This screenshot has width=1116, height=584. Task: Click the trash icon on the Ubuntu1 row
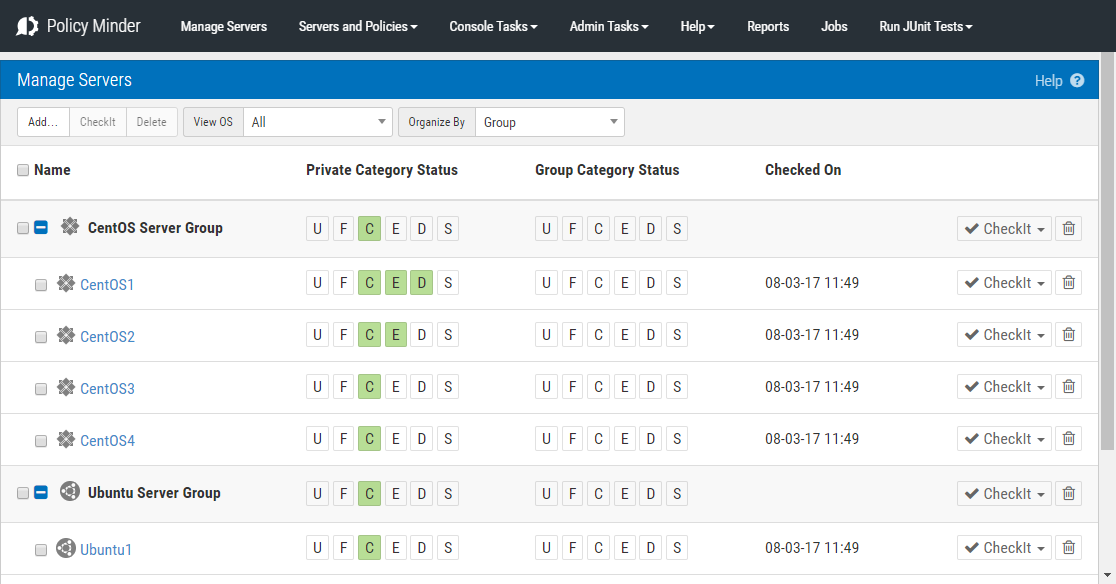[x=1068, y=548]
